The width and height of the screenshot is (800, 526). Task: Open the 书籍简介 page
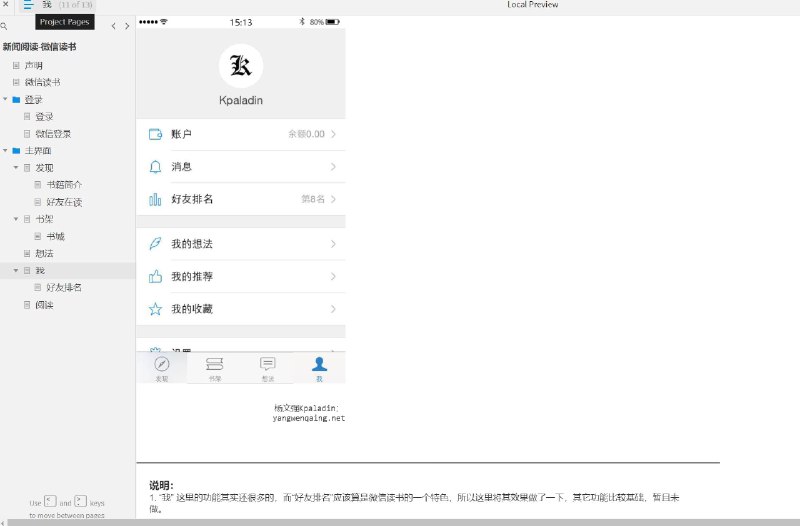click(64, 185)
